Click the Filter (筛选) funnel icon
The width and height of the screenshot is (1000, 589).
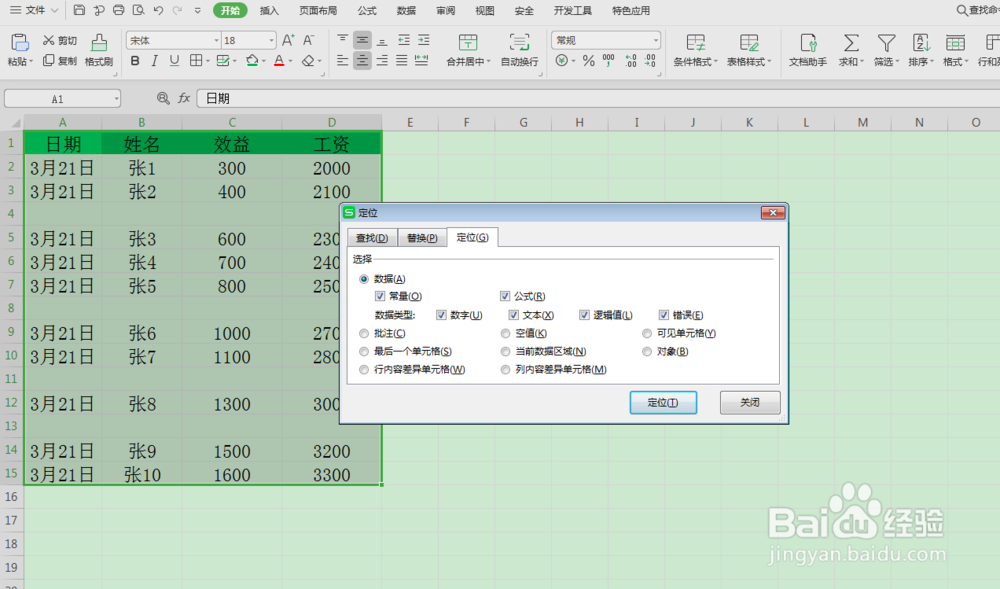pos(886,43)
